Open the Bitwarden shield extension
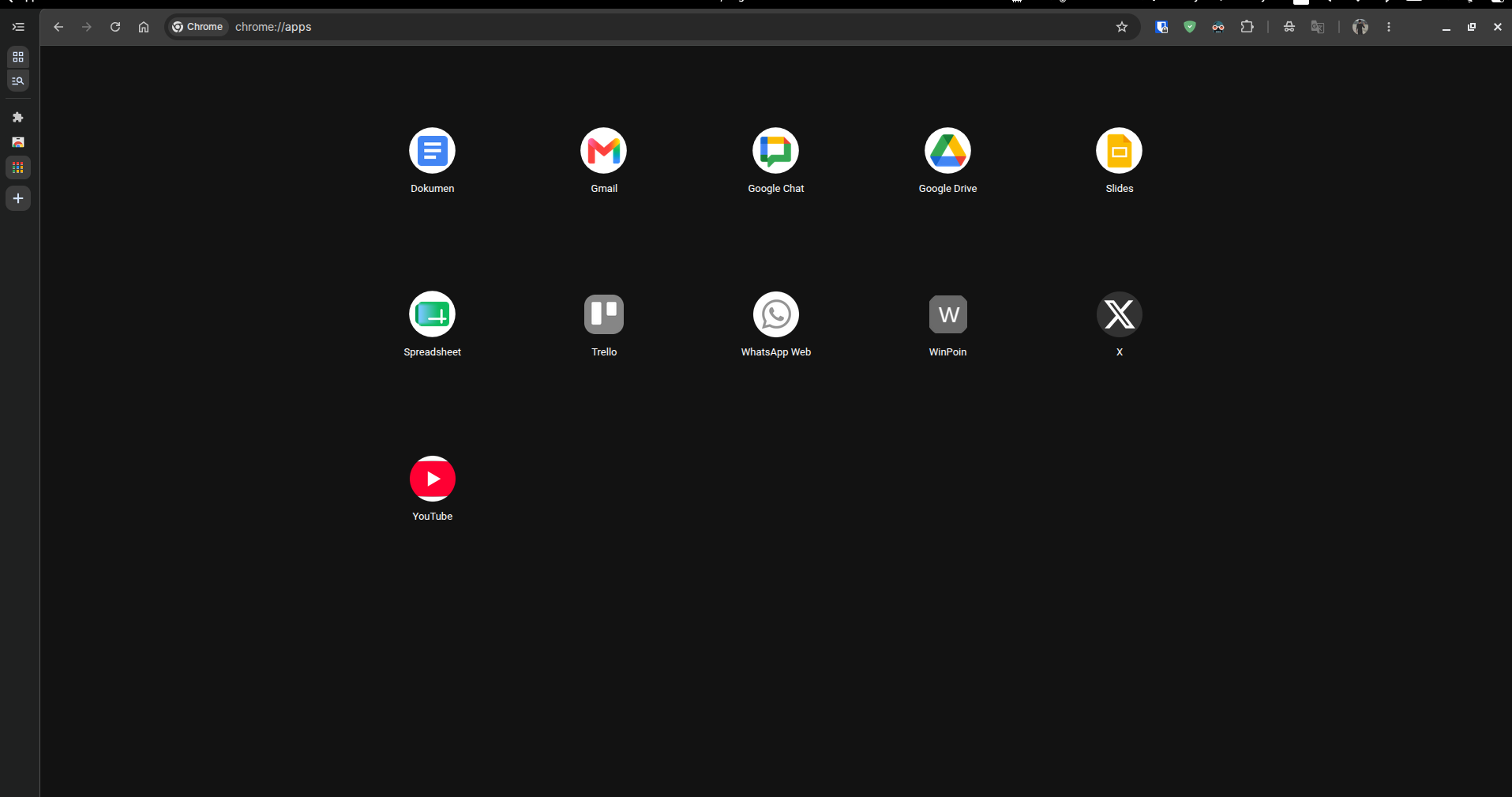The height and width of the screenshot is (797, 1512). coord(1161,27)
